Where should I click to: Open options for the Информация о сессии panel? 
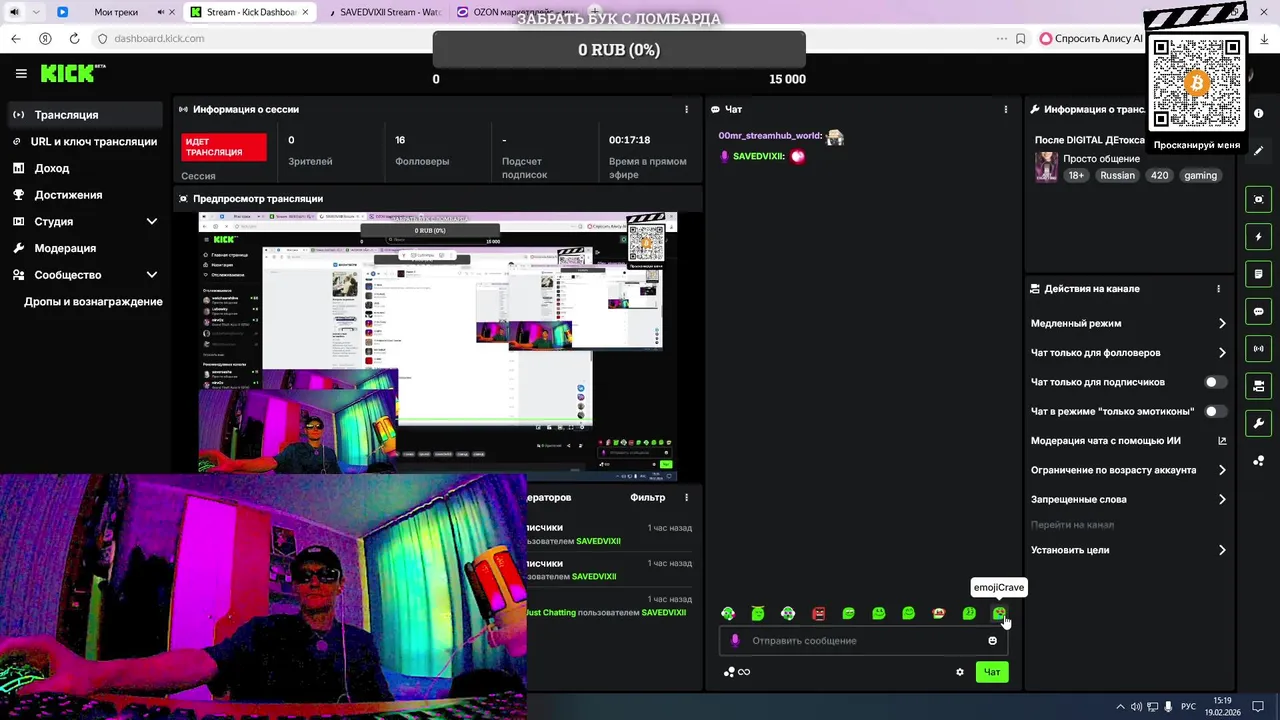point(686,109)
